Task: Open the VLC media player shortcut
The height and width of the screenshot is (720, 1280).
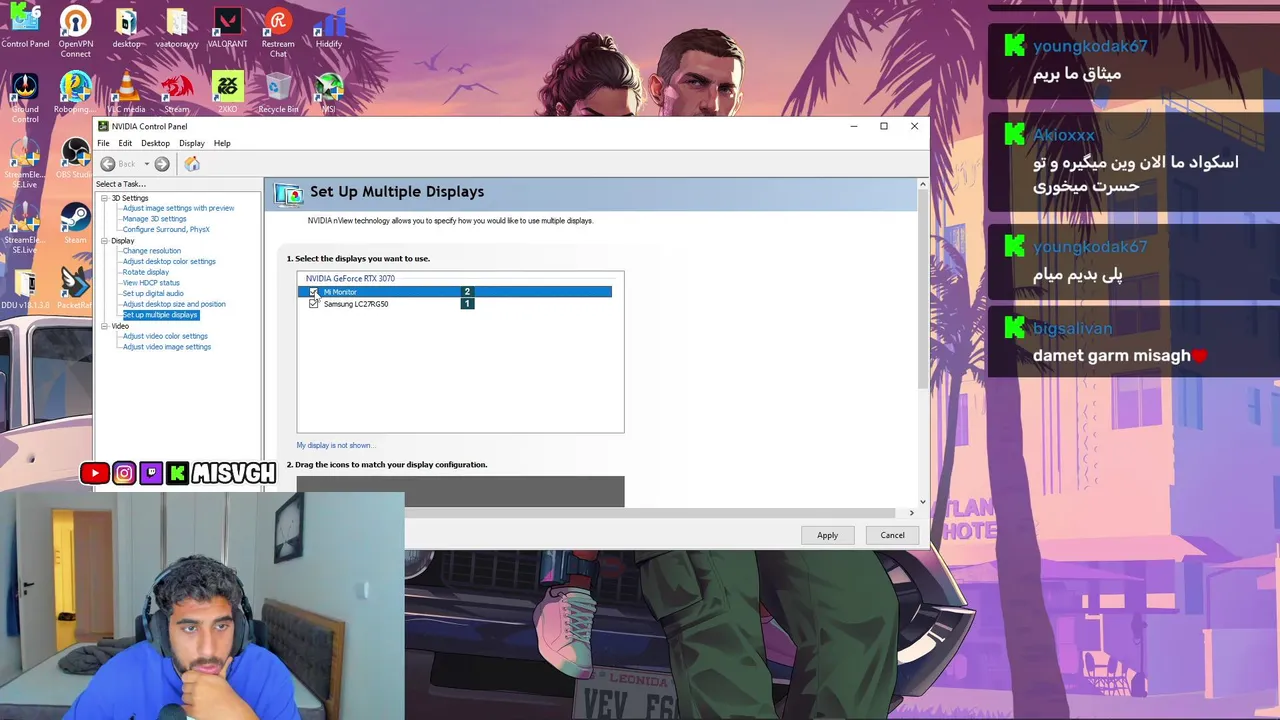Action: [126, 91]
